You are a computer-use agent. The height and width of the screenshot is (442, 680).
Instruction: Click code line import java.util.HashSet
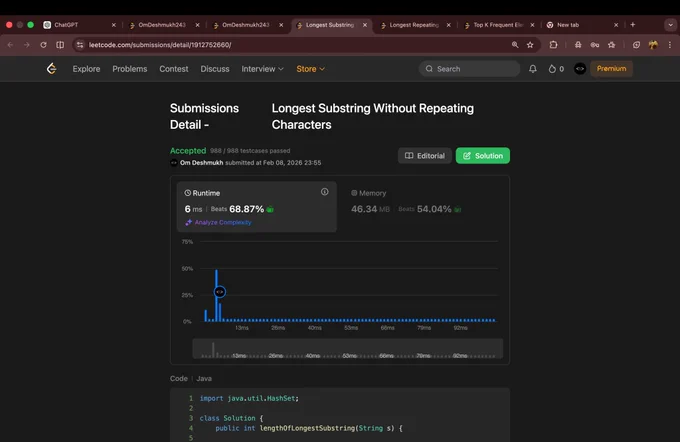point(249,398)
